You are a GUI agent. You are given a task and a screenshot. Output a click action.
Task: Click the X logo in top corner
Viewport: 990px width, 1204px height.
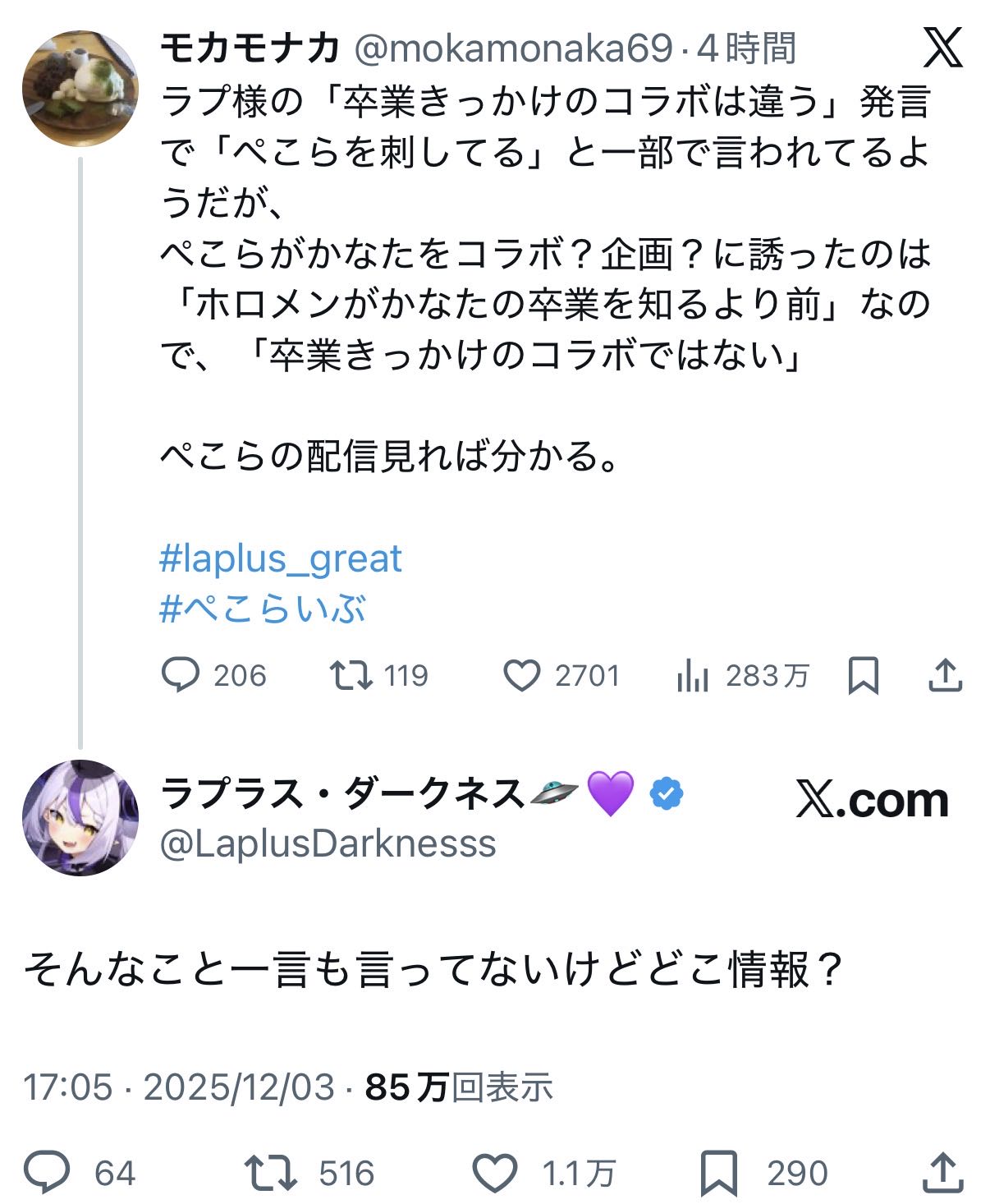tap(942, 48)
